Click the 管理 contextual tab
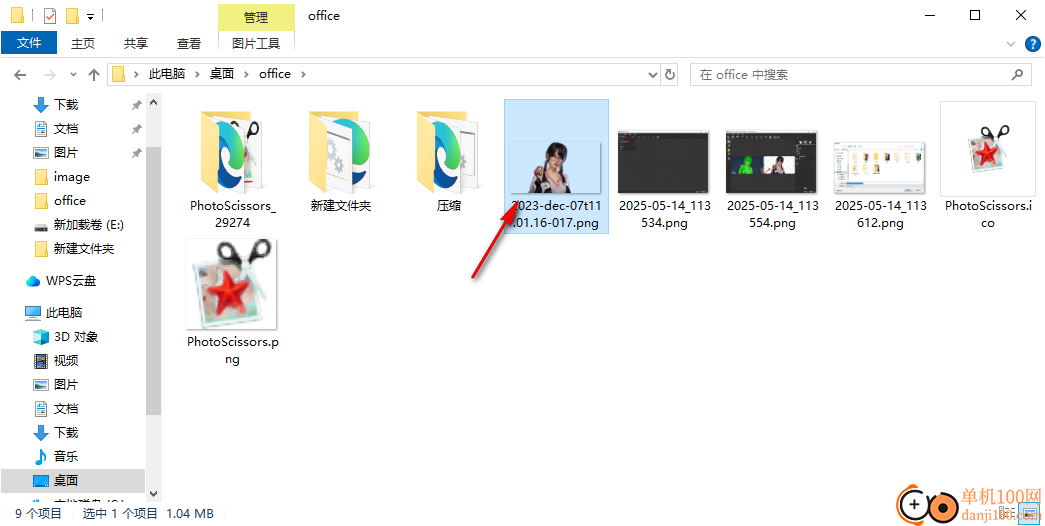This screenshot has height=526, width=1045. click(x=256, y=17)
